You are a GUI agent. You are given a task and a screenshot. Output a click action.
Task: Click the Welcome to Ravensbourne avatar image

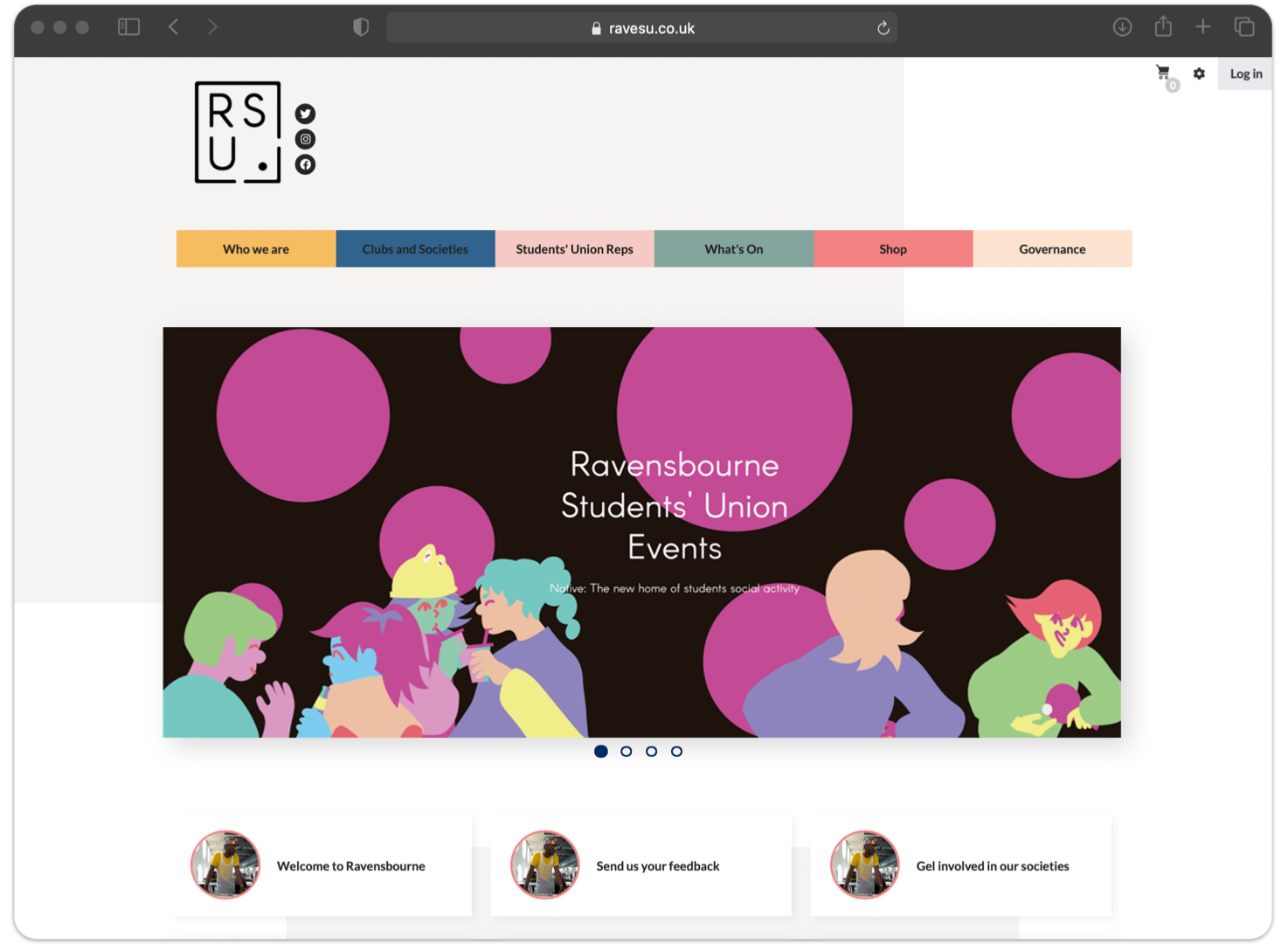(x=225, y=865)
